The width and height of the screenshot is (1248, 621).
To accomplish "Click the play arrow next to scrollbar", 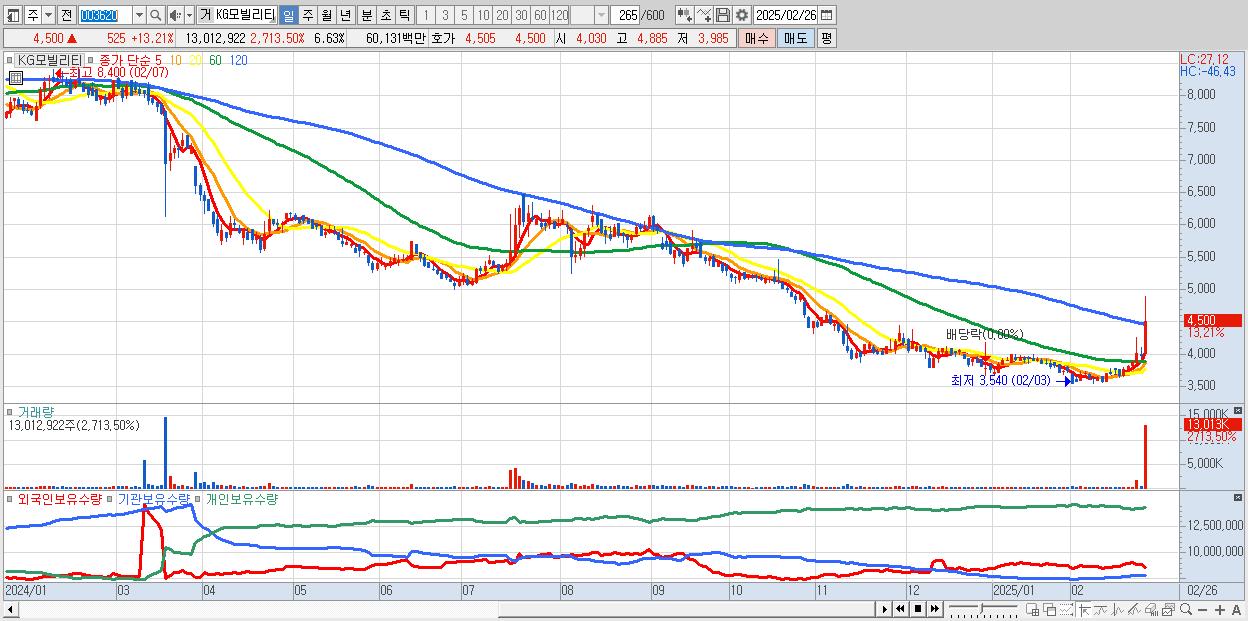I will pos(885,609).
